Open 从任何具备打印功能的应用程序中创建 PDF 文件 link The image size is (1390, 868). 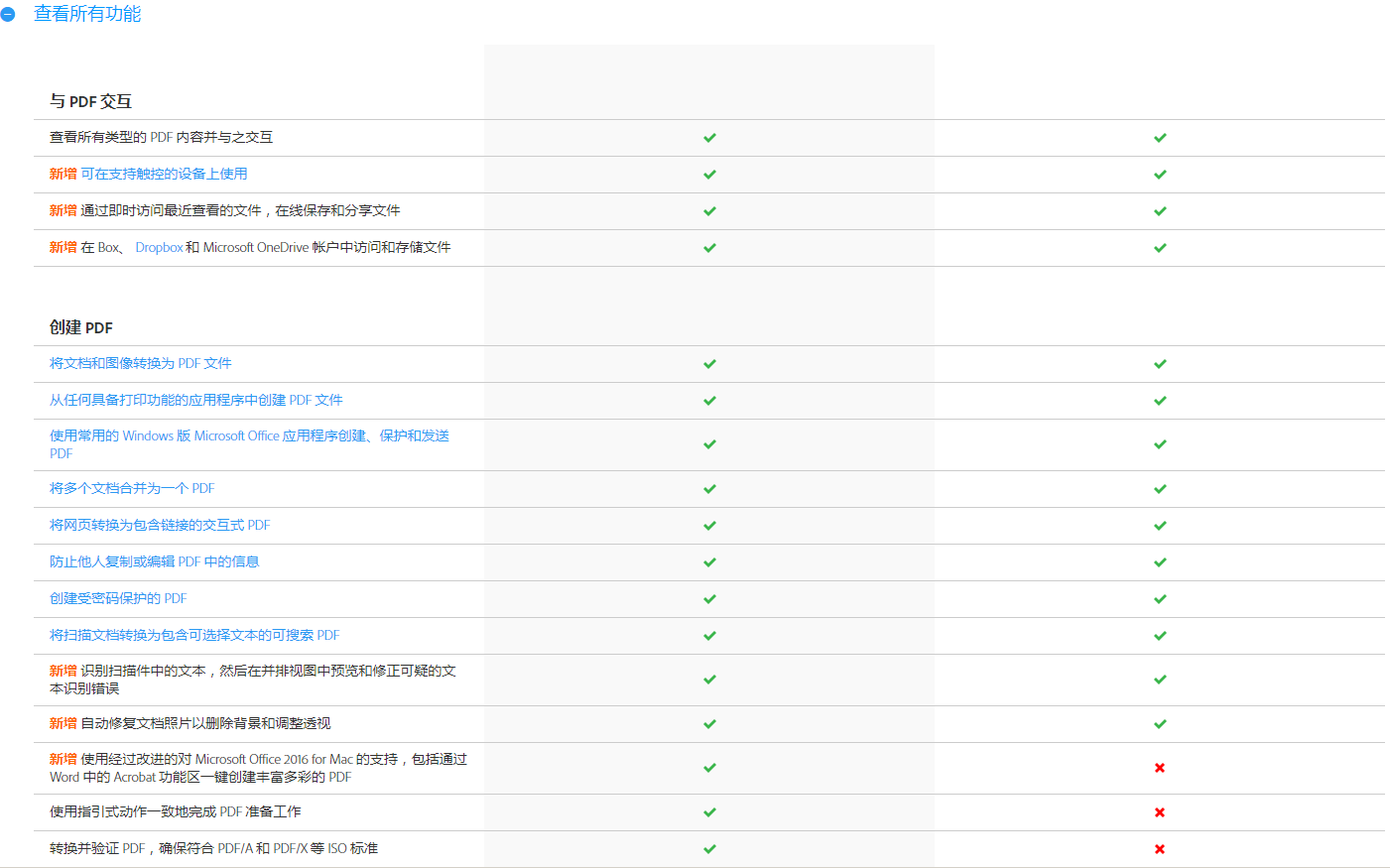tap(196, 400)
